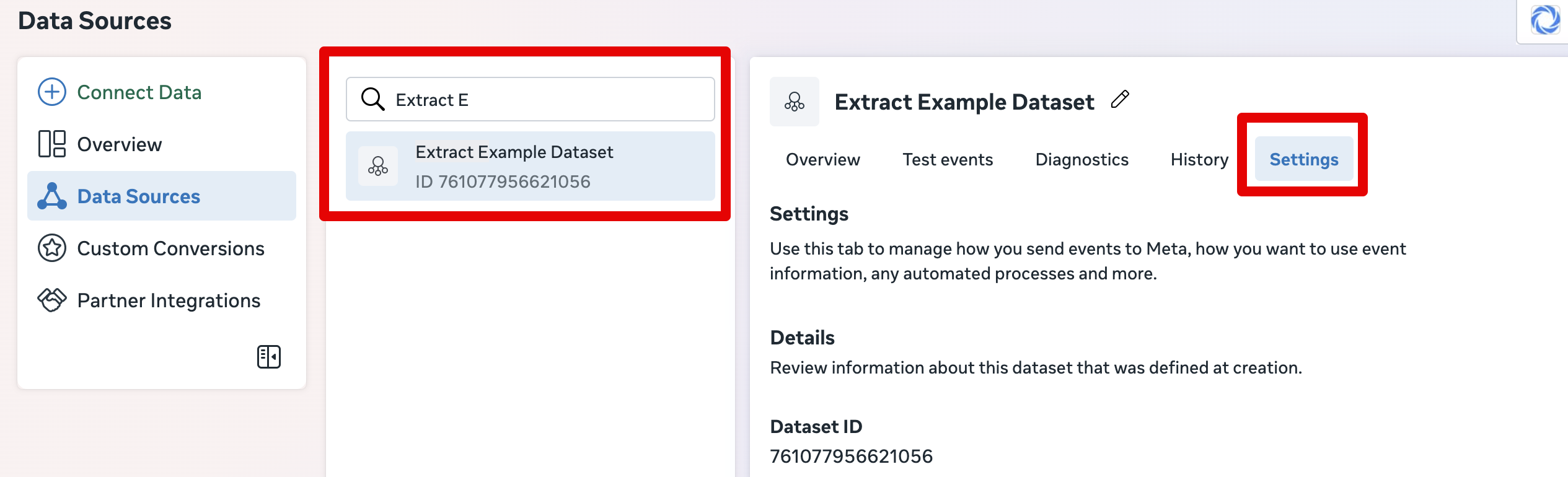Click the Dataset ID value 761077956621056
The image size is (1568, 477).
tap(851, 456)
